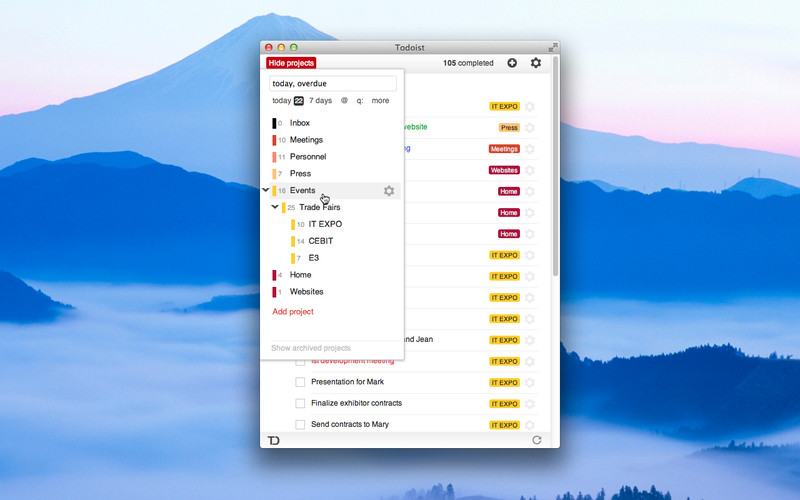Open the gear menu for the Events project
Viewport: 800px width, 500px height.
point(389,191)
